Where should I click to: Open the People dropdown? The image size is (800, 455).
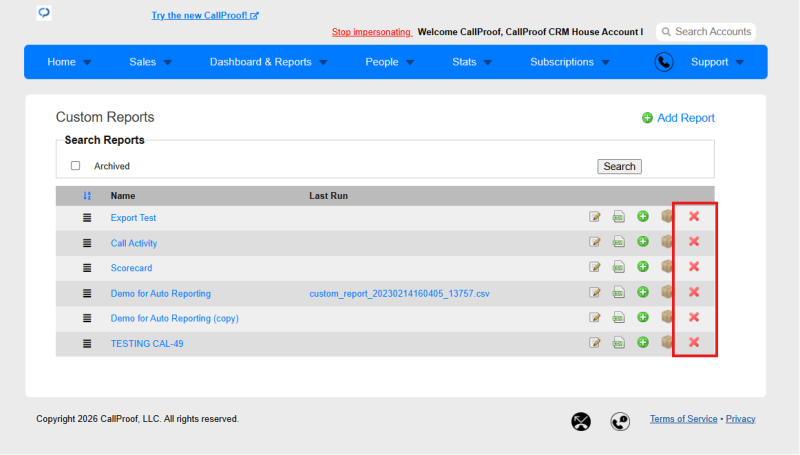pos(390,62)
